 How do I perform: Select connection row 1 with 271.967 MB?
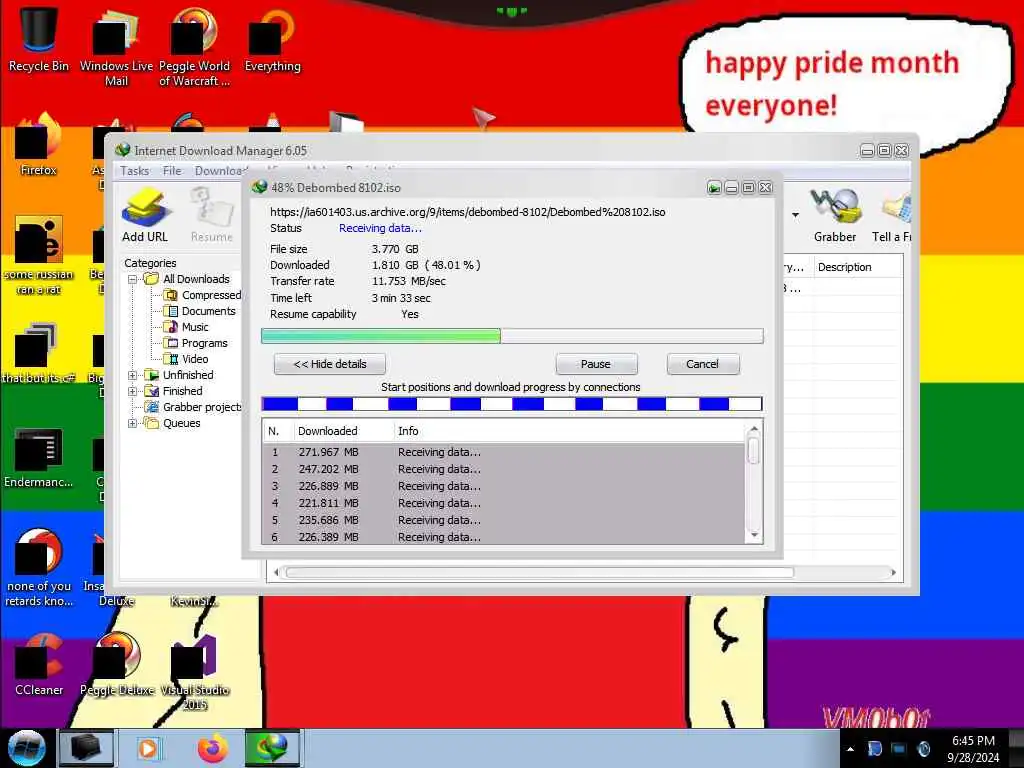tap(504, 452)
